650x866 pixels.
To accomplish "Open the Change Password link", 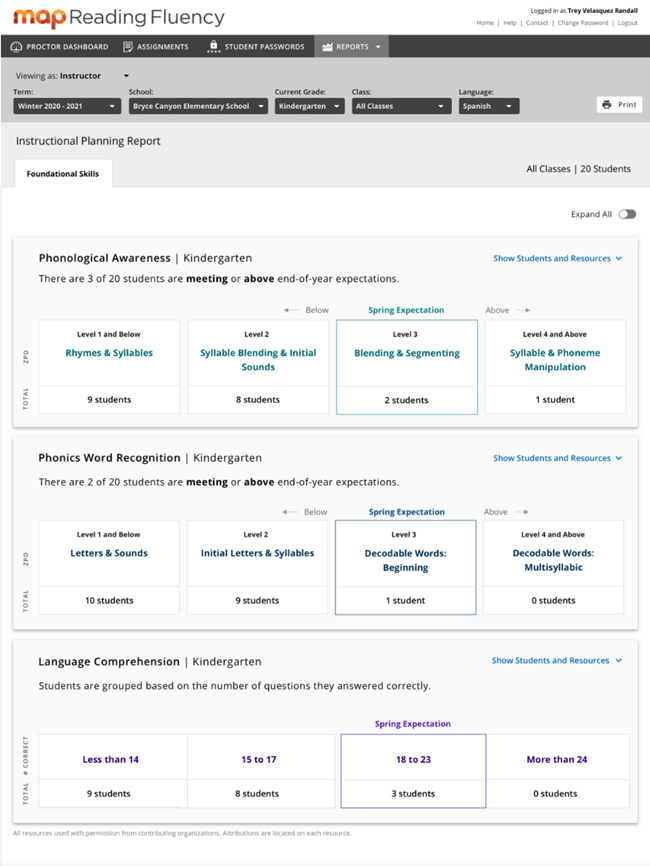I will tap(582, 22).
